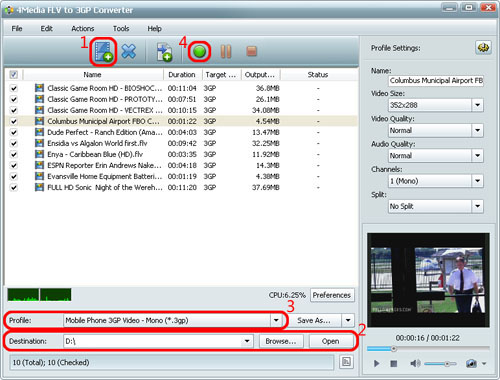Start conversion with the green round button

tap(199, 52)
